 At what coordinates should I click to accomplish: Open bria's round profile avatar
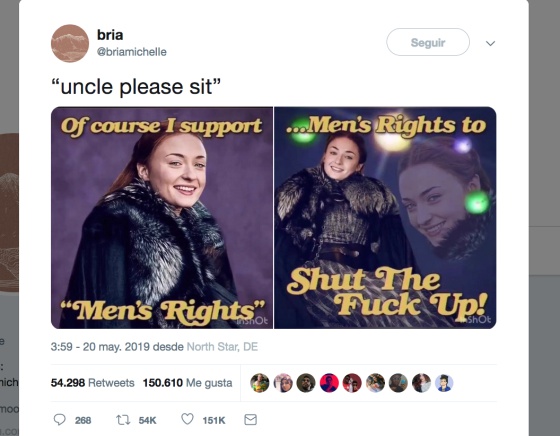pos(70,43)
